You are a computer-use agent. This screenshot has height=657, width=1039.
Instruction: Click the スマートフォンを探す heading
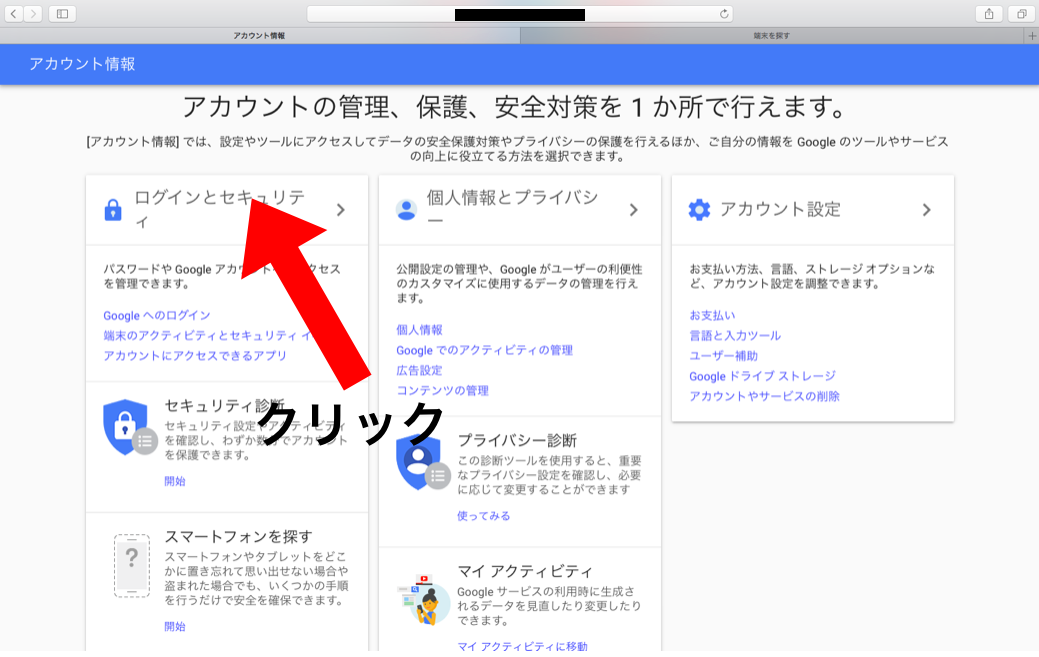tap(238, 536)
